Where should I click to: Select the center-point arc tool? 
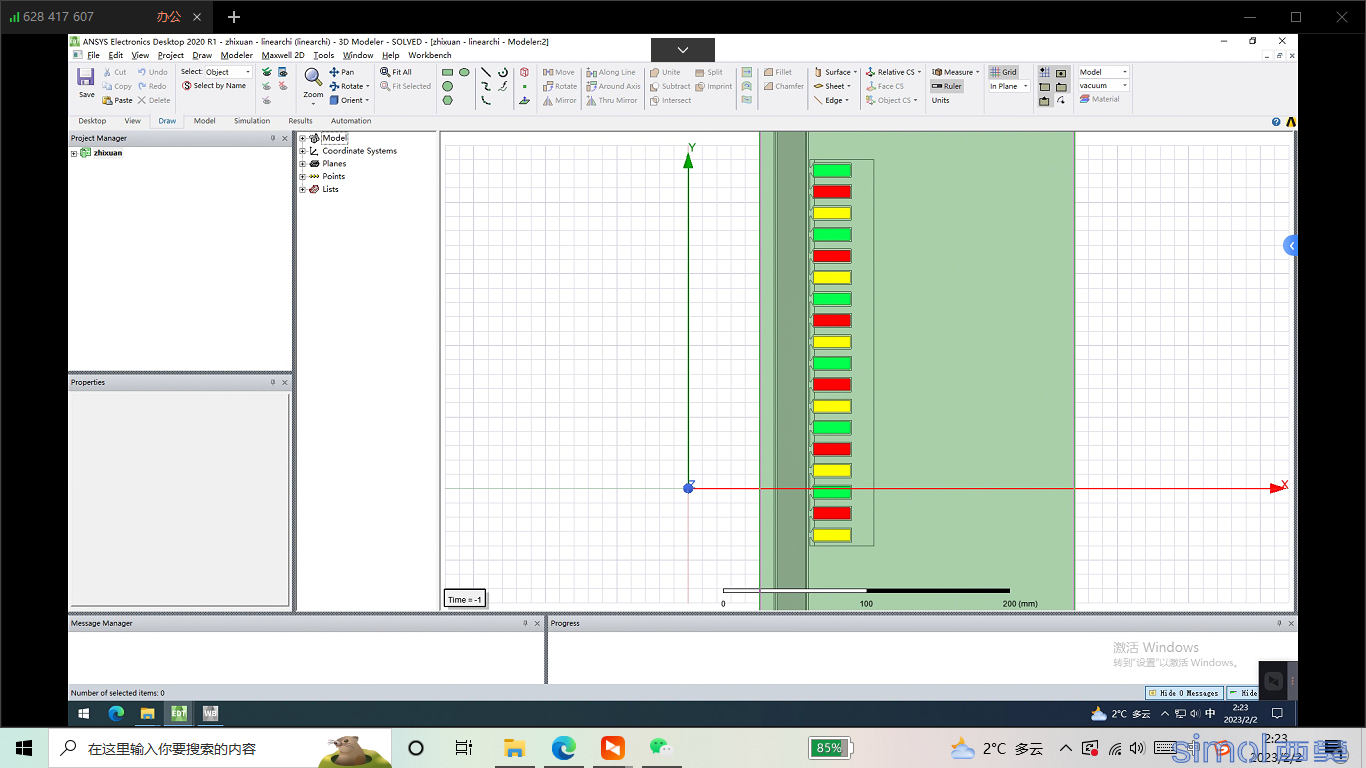502,72
